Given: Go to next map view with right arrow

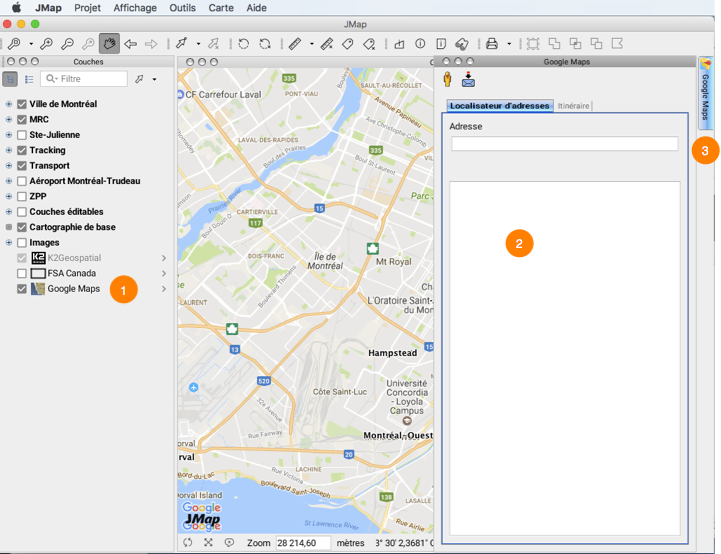Looking at the screenshot, I should (151, 44).
